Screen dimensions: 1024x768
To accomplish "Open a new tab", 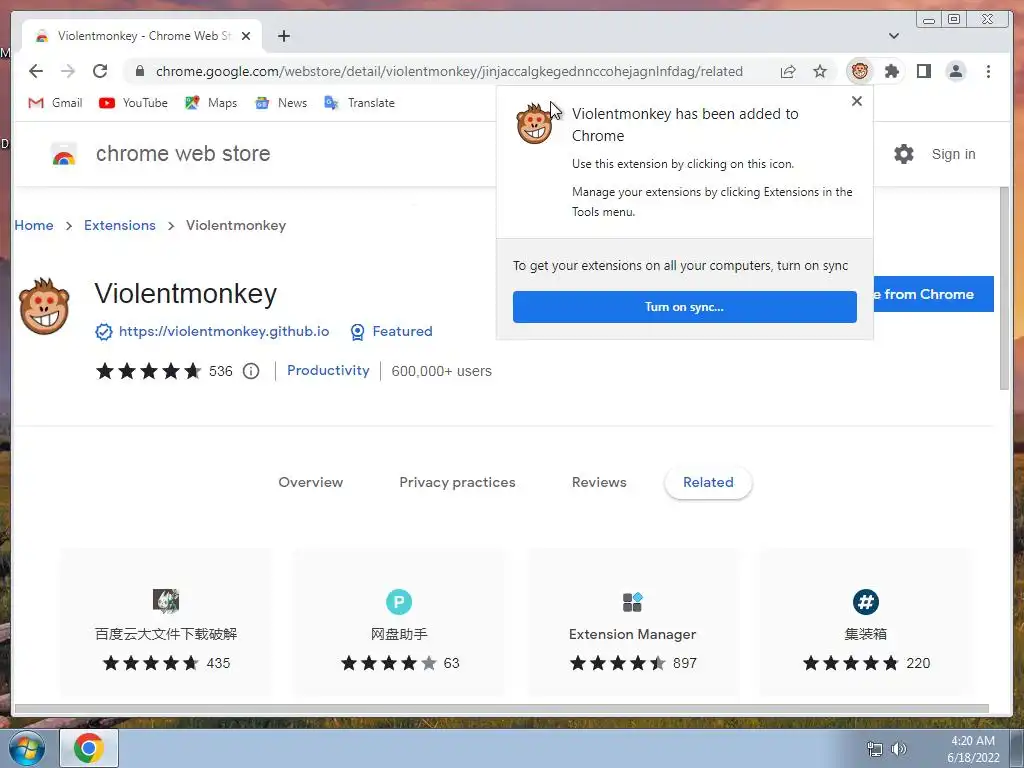I will [x=283, y=36].
